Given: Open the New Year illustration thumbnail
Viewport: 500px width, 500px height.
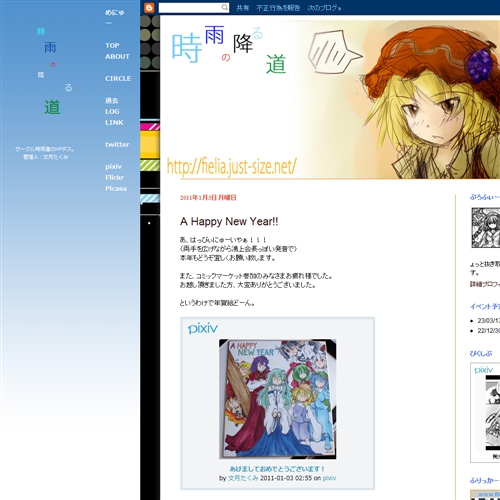Looking at the screenshot, I should 277,399.
